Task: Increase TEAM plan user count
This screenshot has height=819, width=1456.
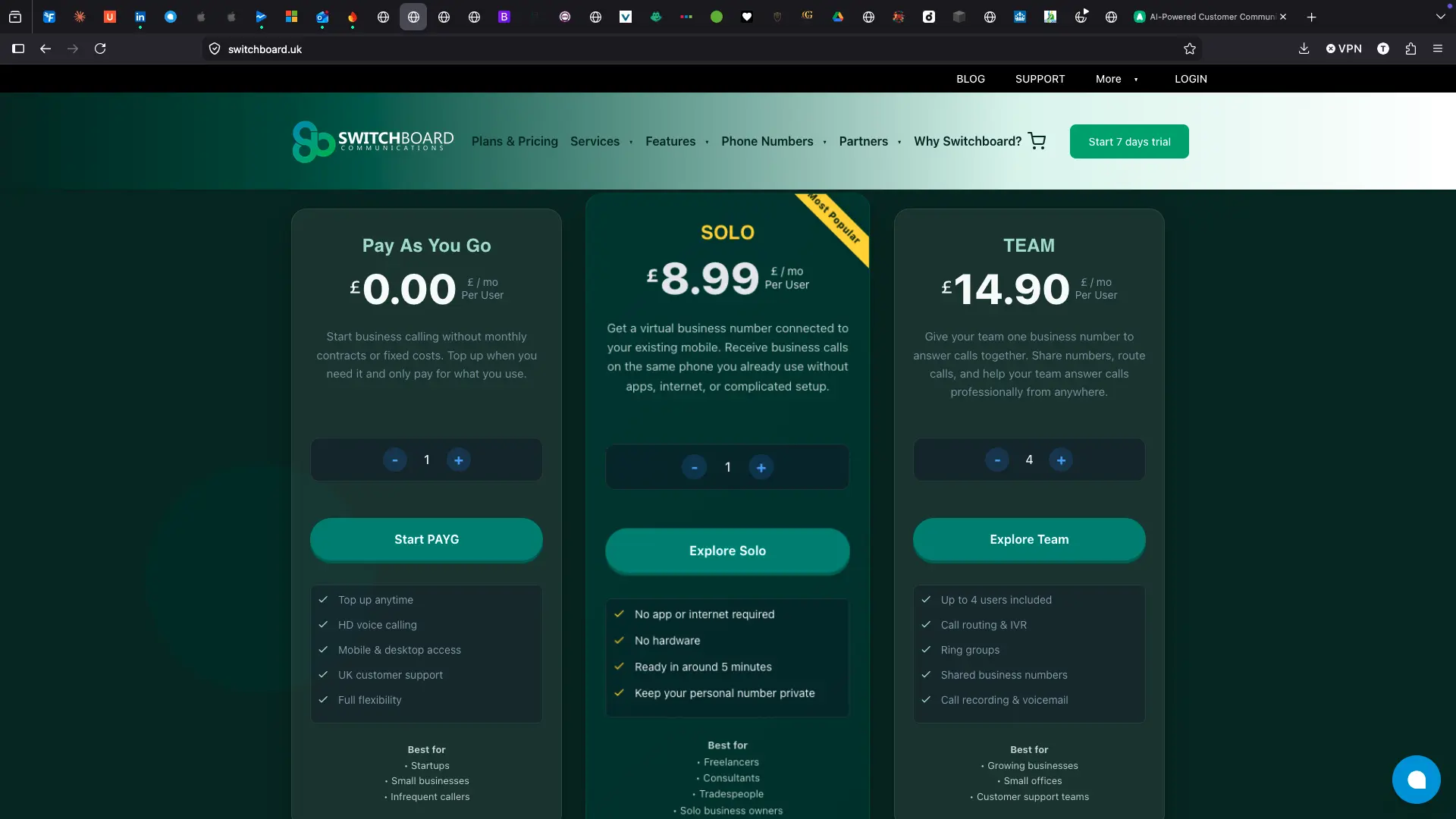Action: (x=1061, y=460)
